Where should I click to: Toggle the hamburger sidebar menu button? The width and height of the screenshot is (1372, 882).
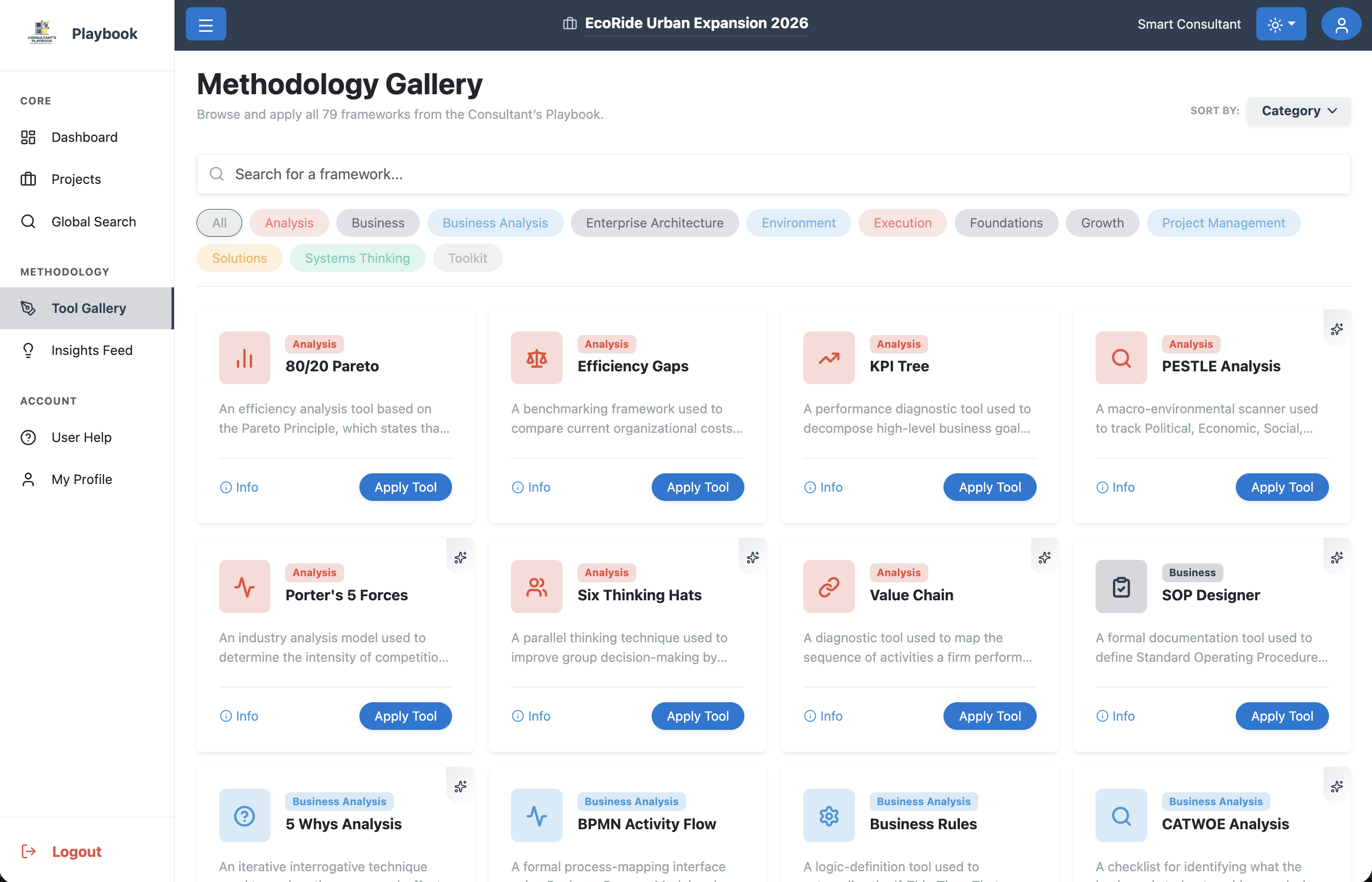click(205, 25)
